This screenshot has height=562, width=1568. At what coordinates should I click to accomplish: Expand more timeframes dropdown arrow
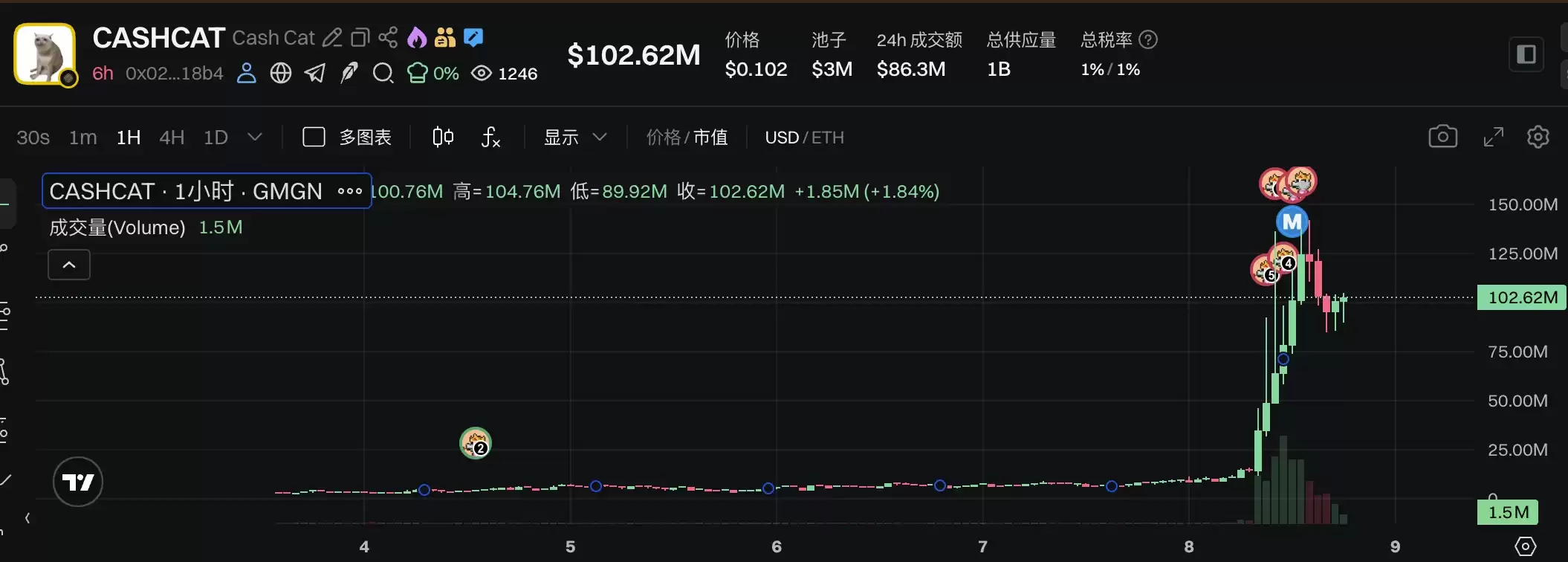255,138
